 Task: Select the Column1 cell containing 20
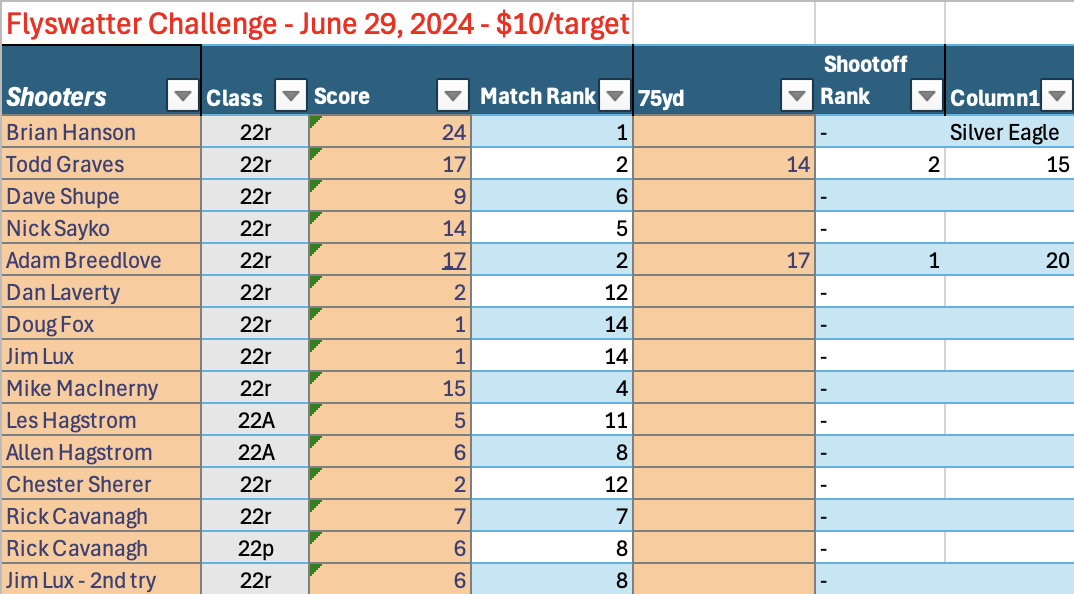click(x=1008, y=260)
